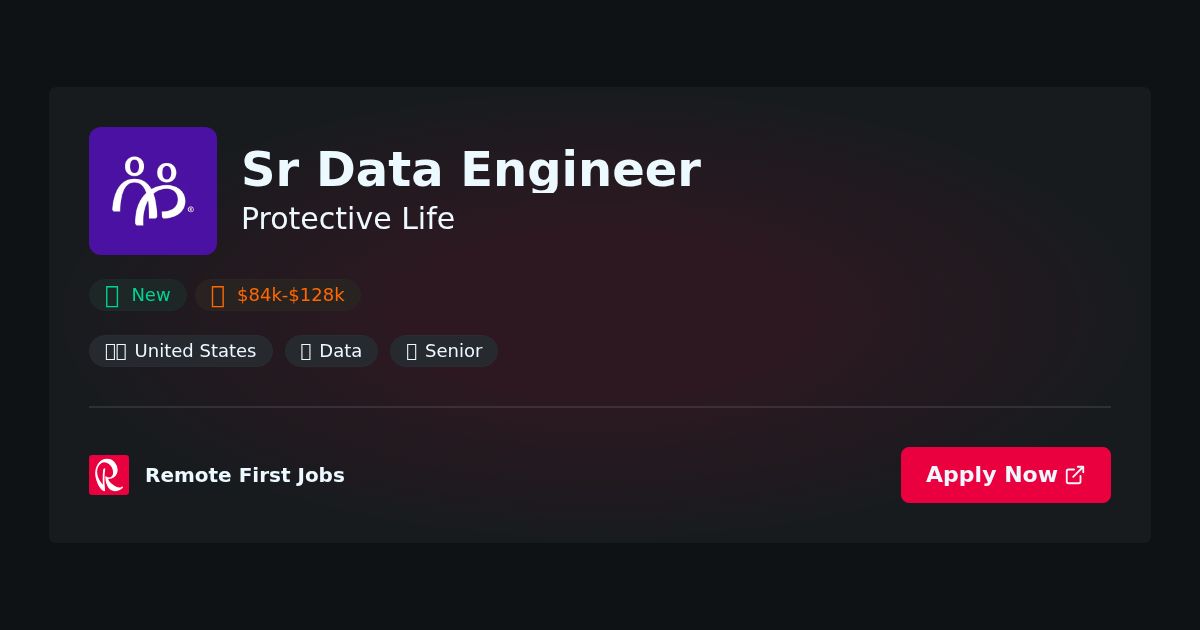This screenshot has height=630, width=1200.
Task: Choose the United States location tag
Action: point(181,351)
